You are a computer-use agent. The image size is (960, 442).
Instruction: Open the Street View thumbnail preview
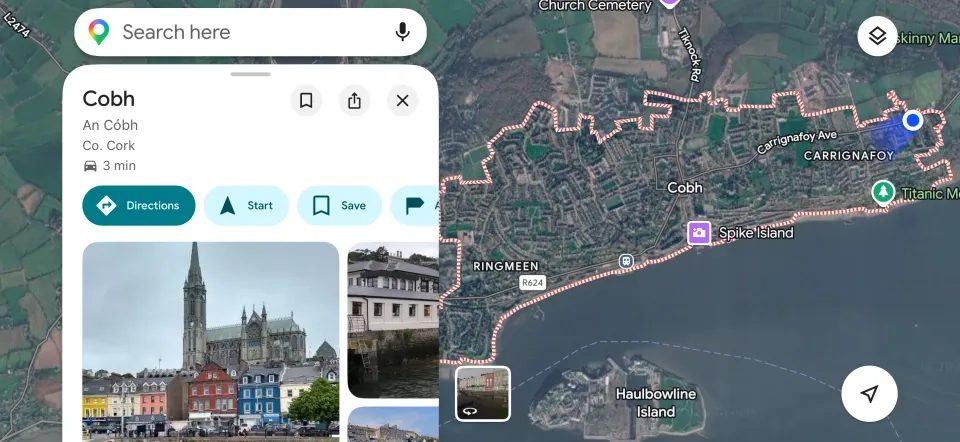[483, 393]
